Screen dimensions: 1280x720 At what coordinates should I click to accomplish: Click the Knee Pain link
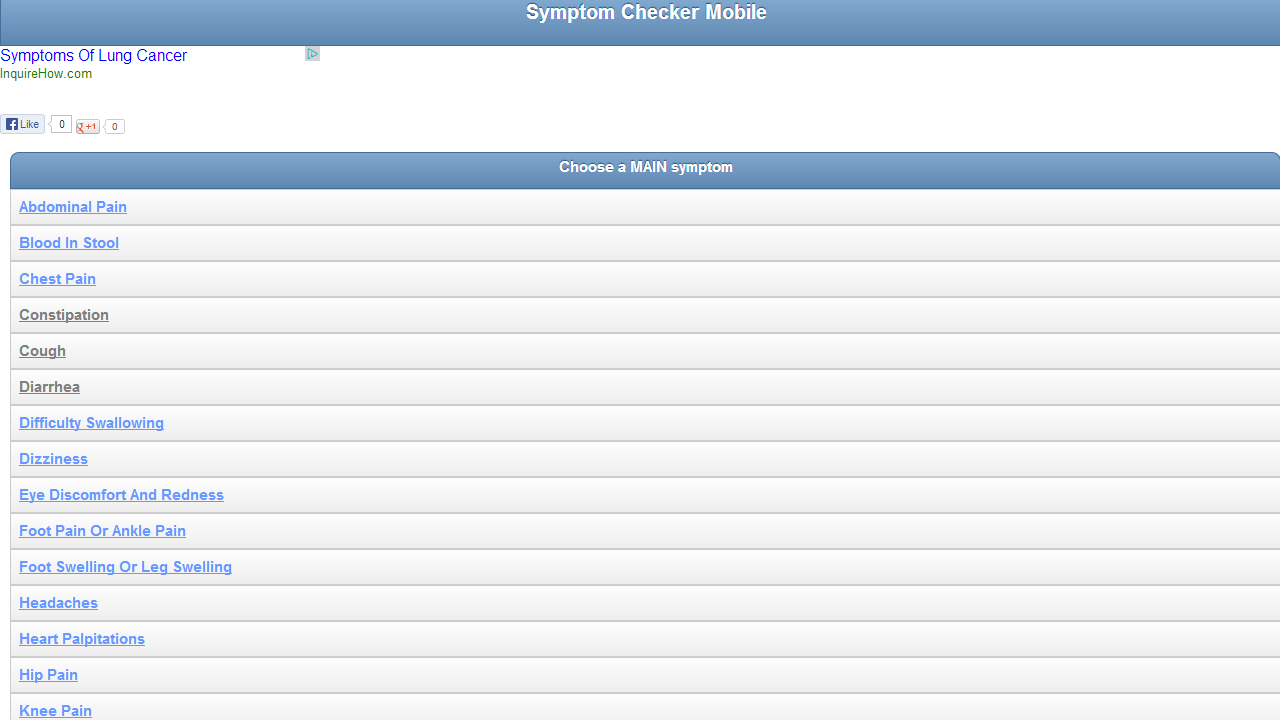56,710
